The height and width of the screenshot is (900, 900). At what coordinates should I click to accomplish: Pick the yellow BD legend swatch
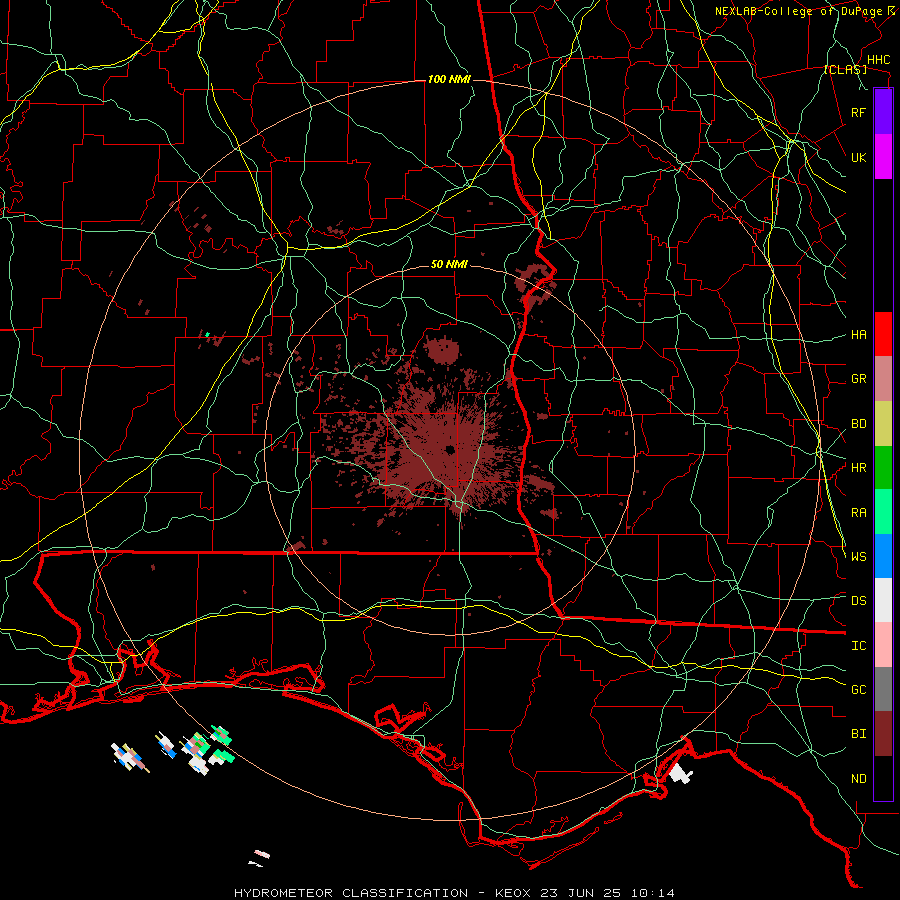tap(883, 423)
